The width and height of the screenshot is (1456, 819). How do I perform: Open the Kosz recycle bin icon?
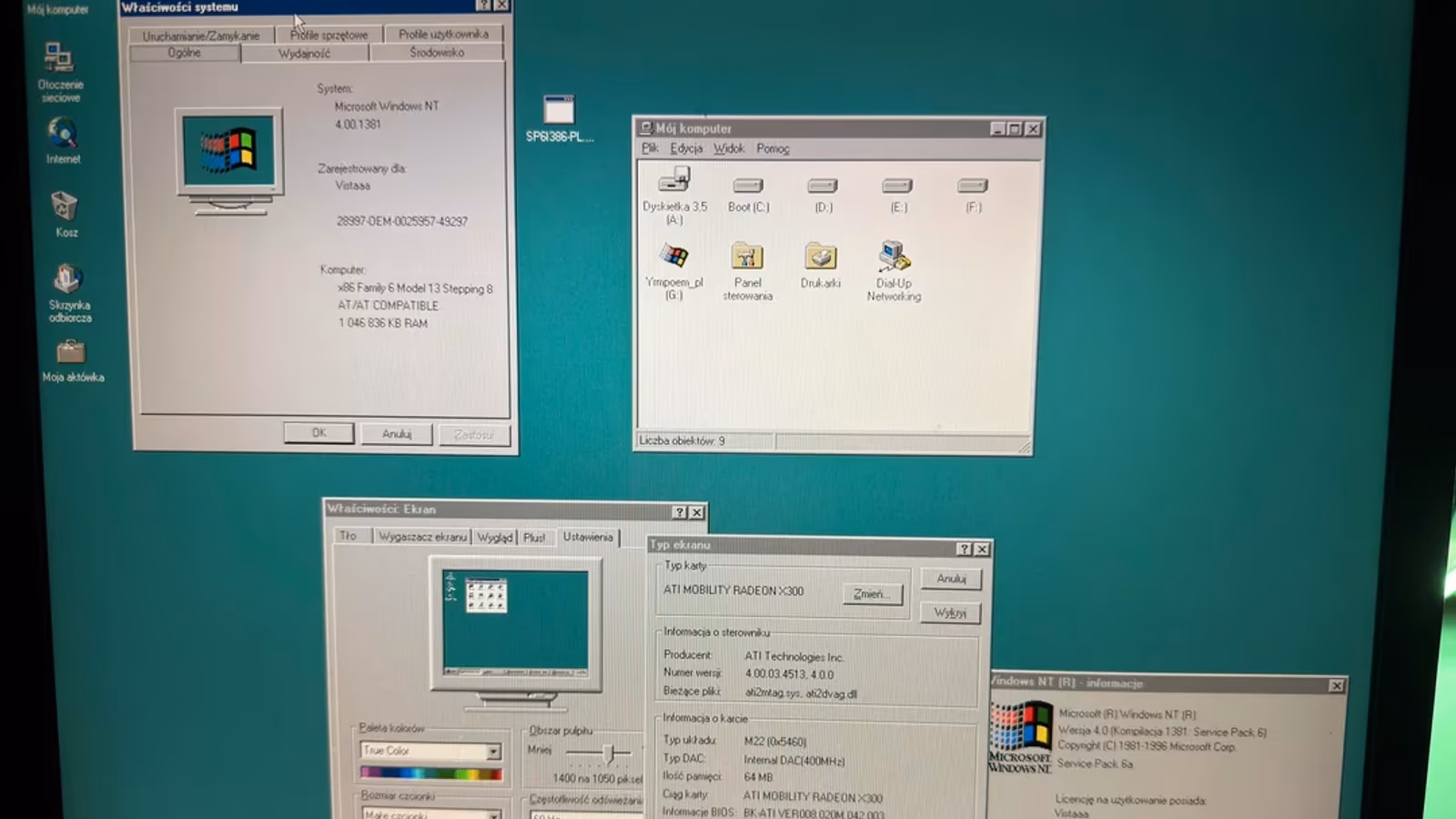(66, 214)
